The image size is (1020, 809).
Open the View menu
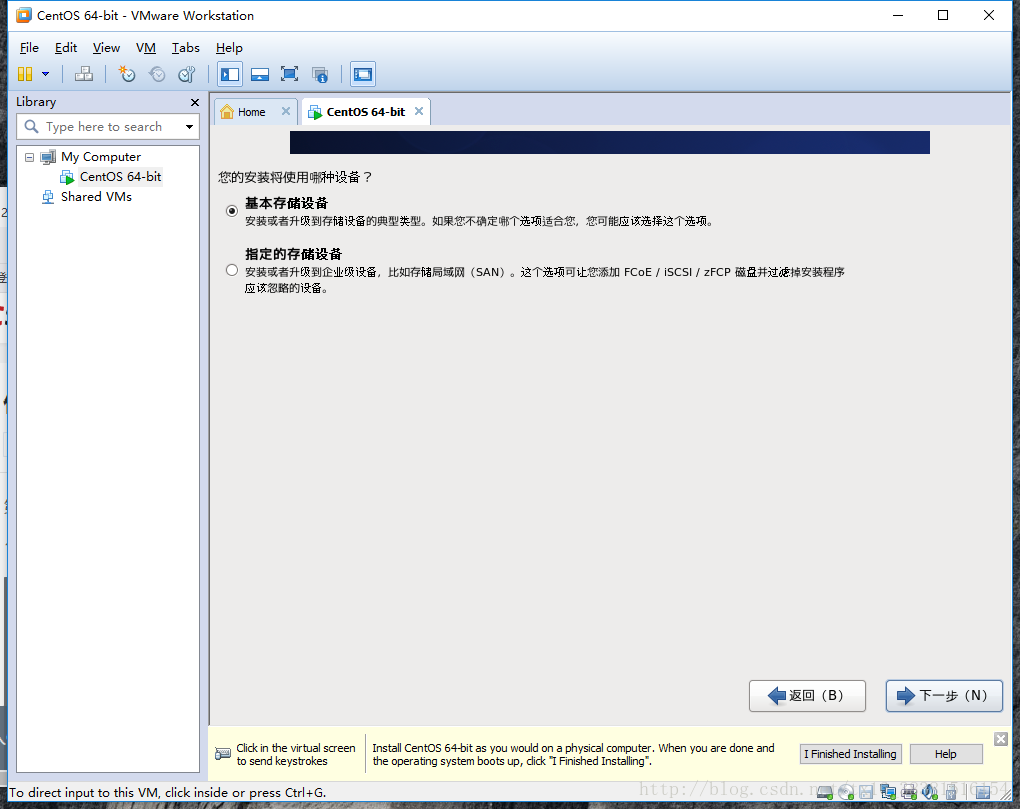point(106,47)
